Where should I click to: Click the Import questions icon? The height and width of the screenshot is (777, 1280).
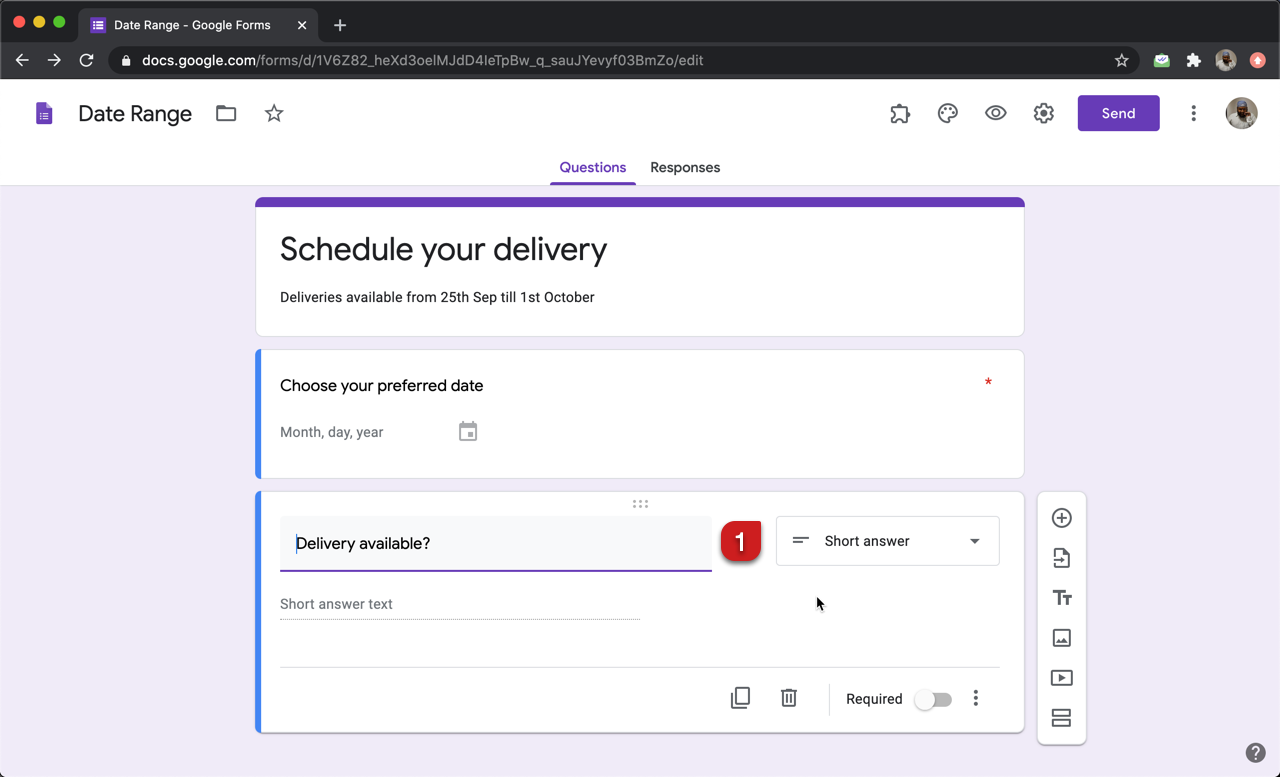point(1062,558)
